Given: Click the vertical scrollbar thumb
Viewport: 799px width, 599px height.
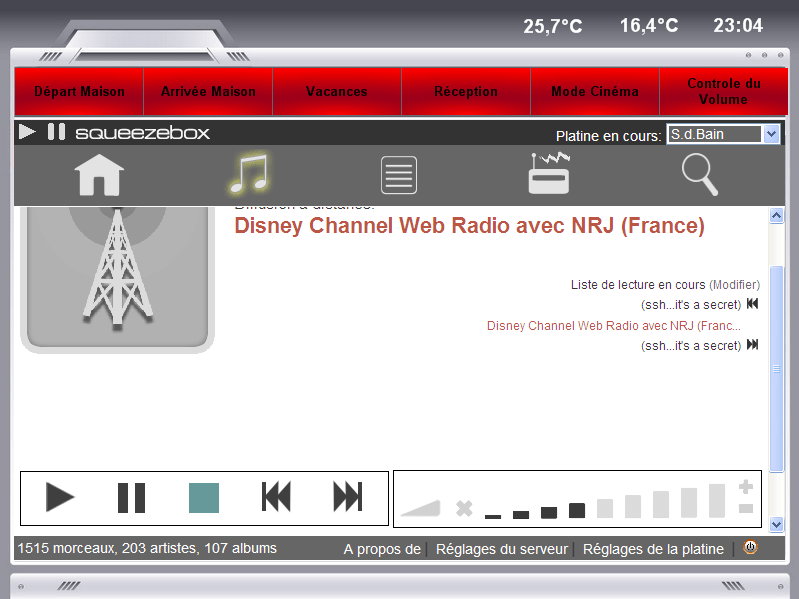Looking at the screenshot, I should tap(776, 369).
